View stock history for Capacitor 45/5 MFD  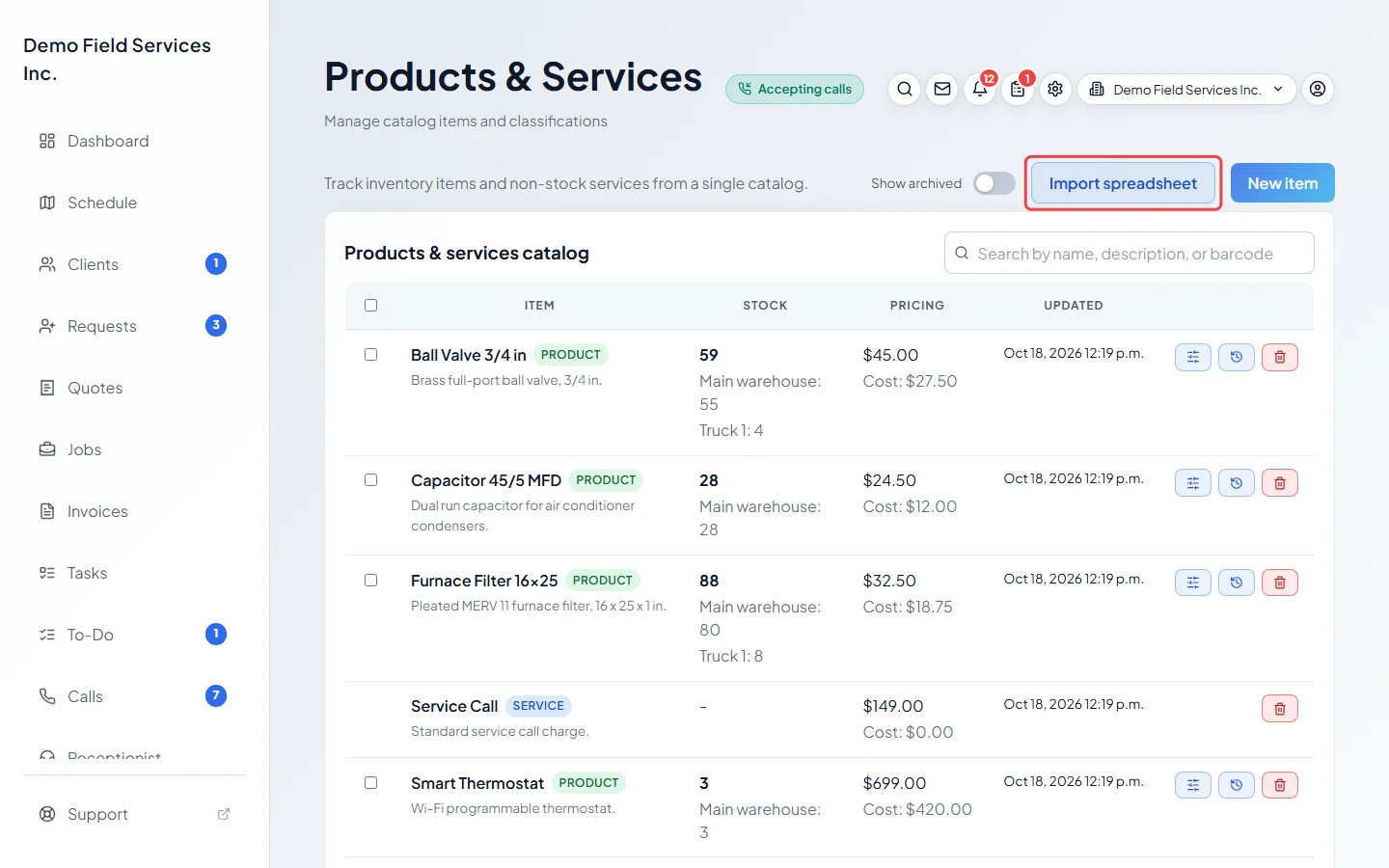coord(1237,482)
